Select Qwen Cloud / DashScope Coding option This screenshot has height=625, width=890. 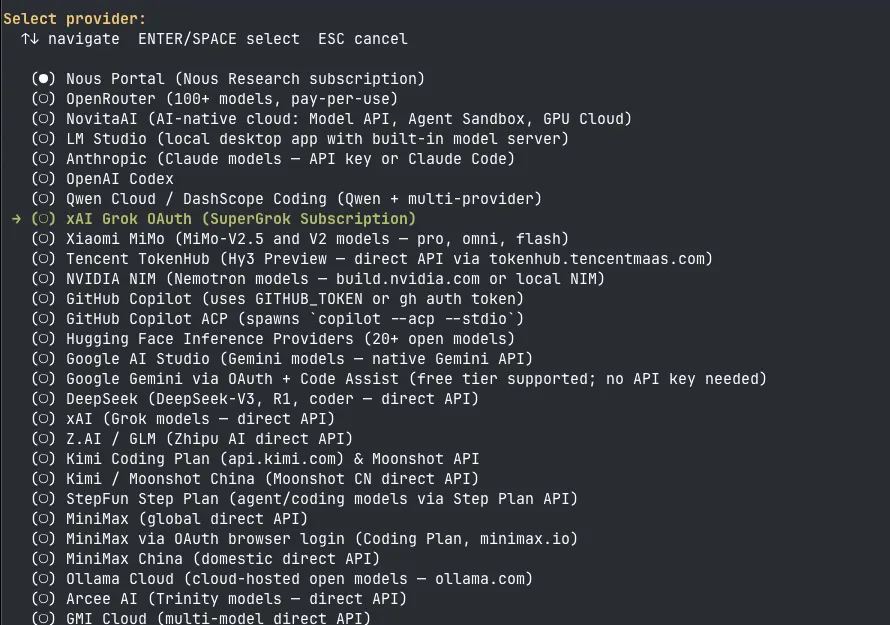click(287, 199)
